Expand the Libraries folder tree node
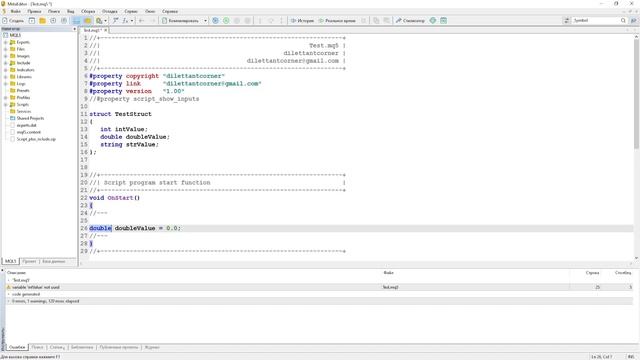The width and height of the screenshot is (640, 360). click(x=6, y=77)
